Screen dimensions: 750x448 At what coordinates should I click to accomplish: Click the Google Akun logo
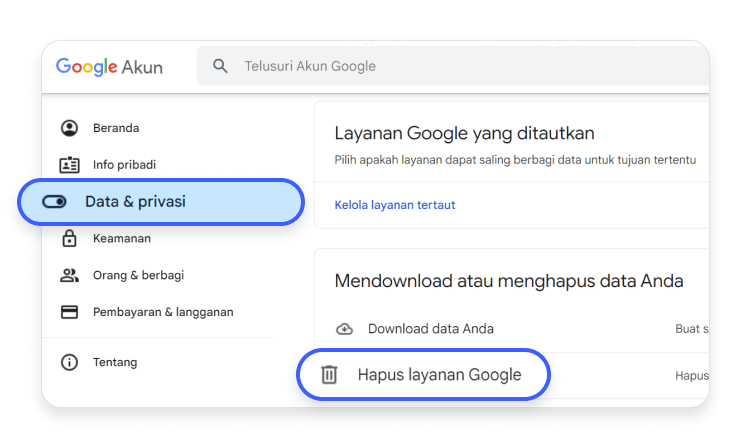(109, 67)
